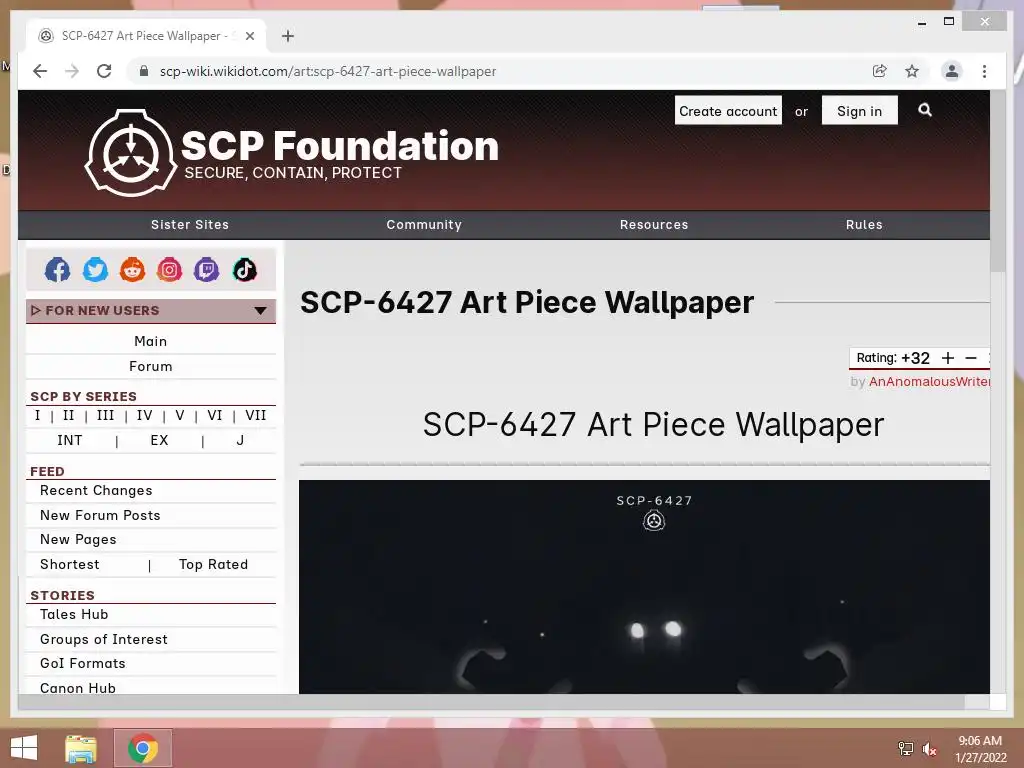The image size is (1024, 768).
Task: Click the horizontal page scrollbar
Action: pyautogui.click(x=491, y=702)
